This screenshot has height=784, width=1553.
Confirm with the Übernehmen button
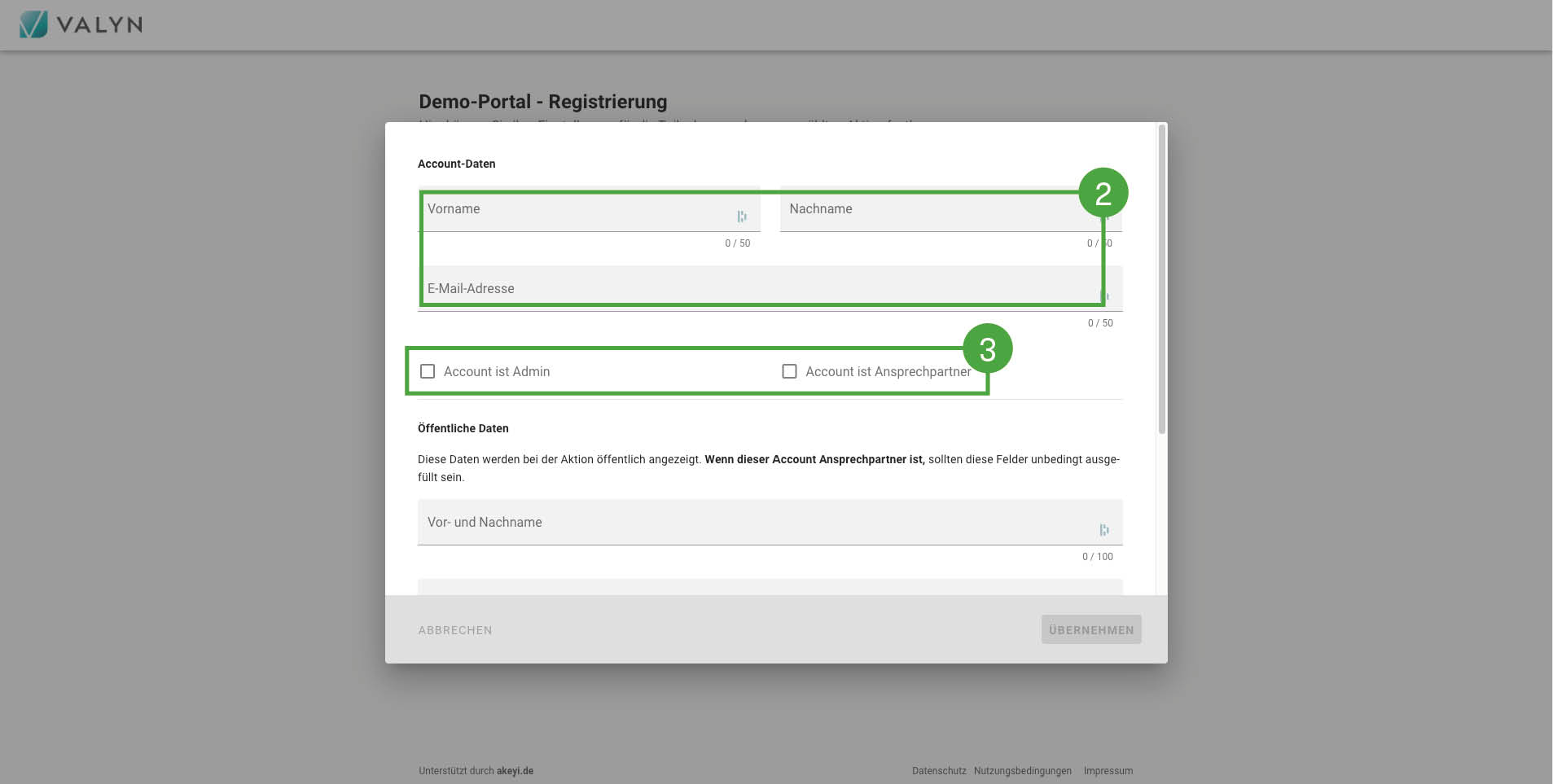click(1090, 629)
